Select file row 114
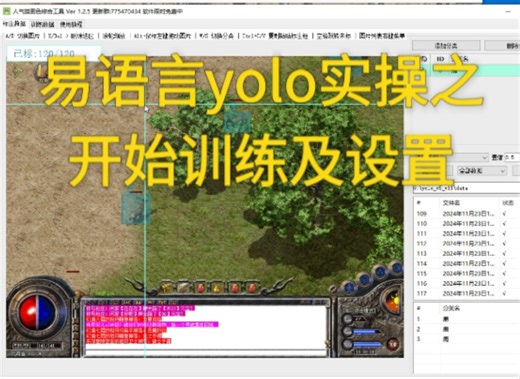The height and width of the screenshot is (379, 520). point(467,264)
